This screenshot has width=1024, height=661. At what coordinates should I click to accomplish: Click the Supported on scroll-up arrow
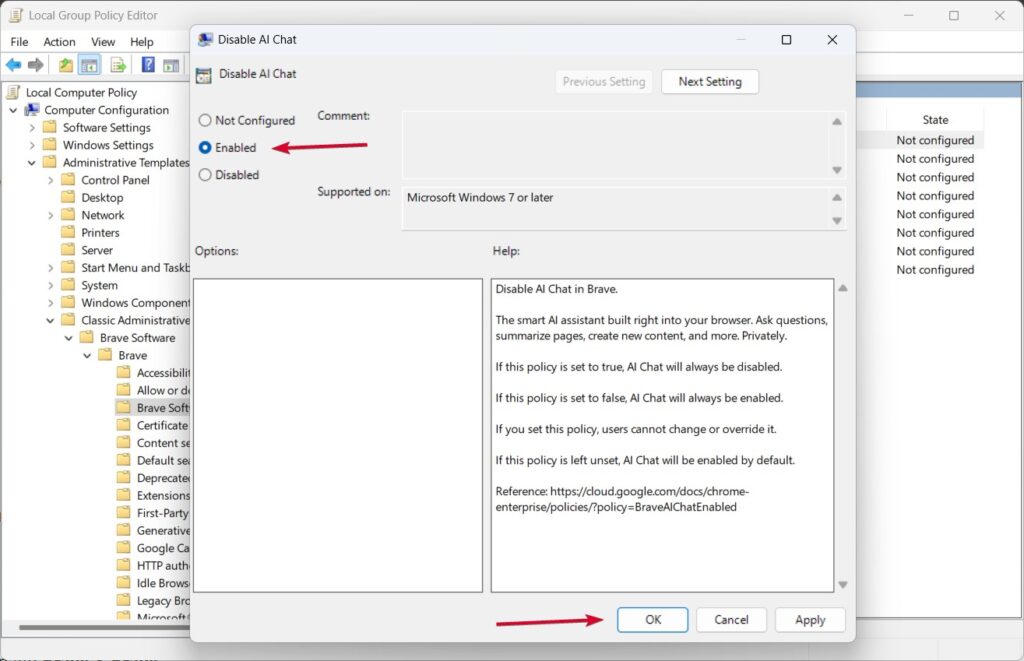(837, 197)
